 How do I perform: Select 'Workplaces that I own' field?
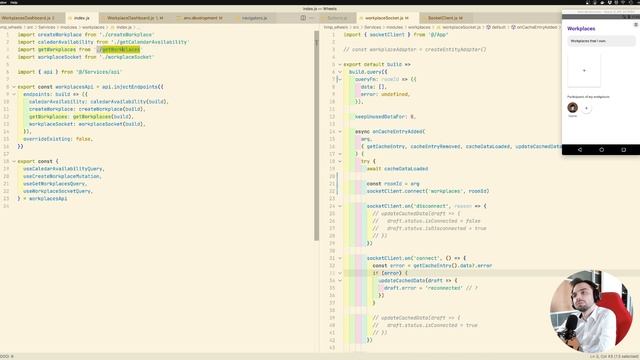pos(601,41)
